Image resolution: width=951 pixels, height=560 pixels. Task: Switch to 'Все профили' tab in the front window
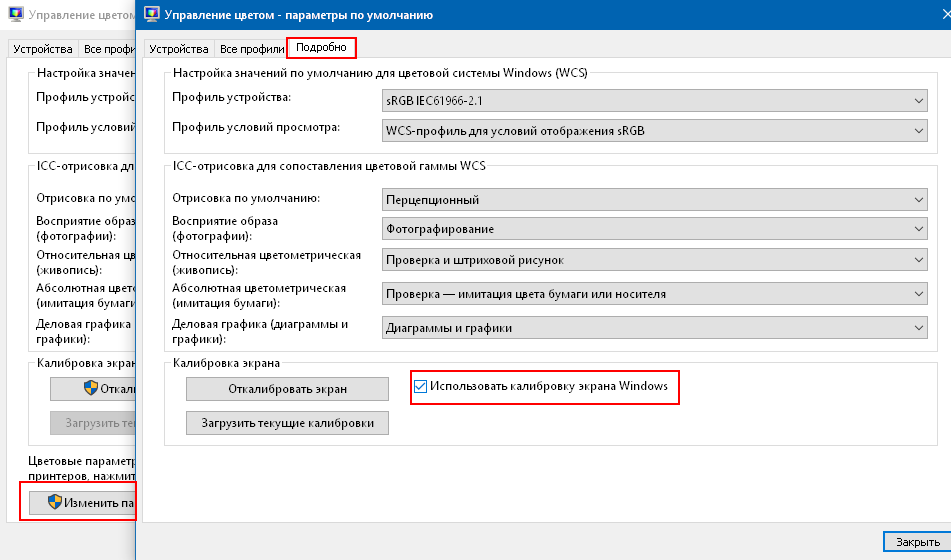click(x=250, y=48)
